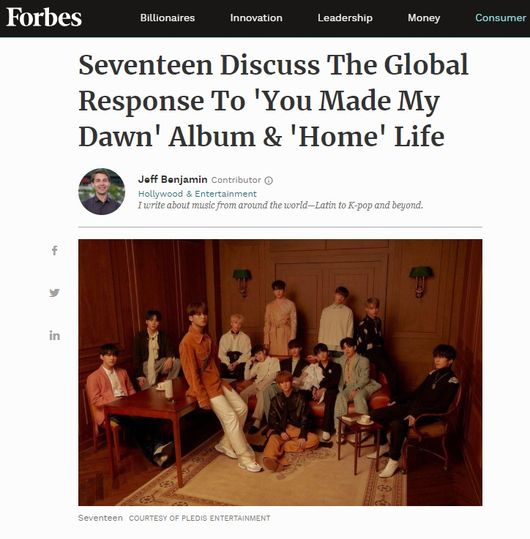Screen dimensions: 530x539
Task: Open Hollywood & Entertainment section link
Action: [197, 194]
